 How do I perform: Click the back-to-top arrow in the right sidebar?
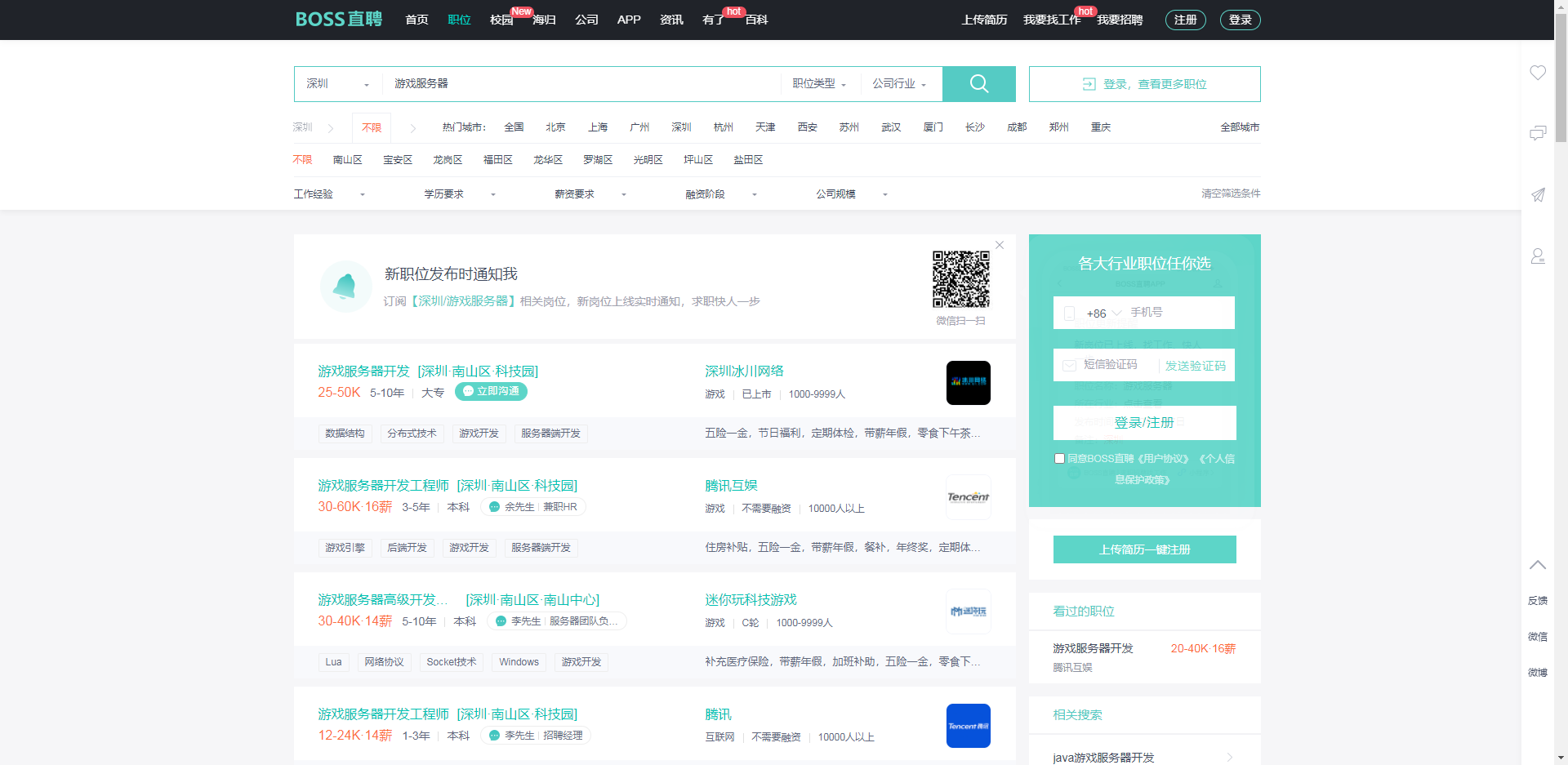coord(1538,564)
